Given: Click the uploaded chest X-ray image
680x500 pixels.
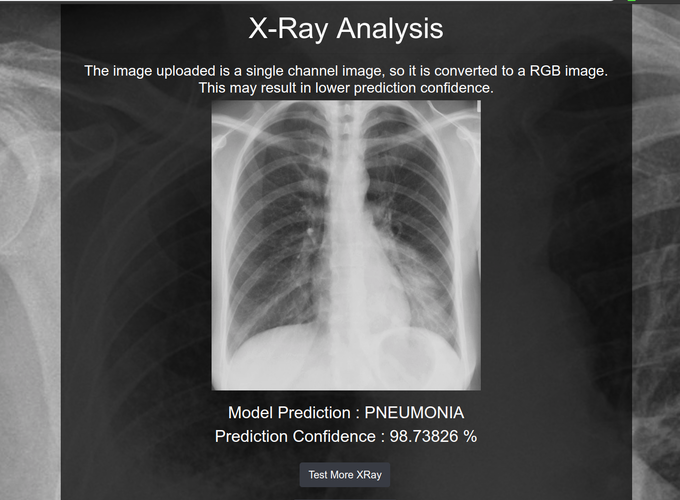Looking at the screenshot, I should [x=346, y=245].
